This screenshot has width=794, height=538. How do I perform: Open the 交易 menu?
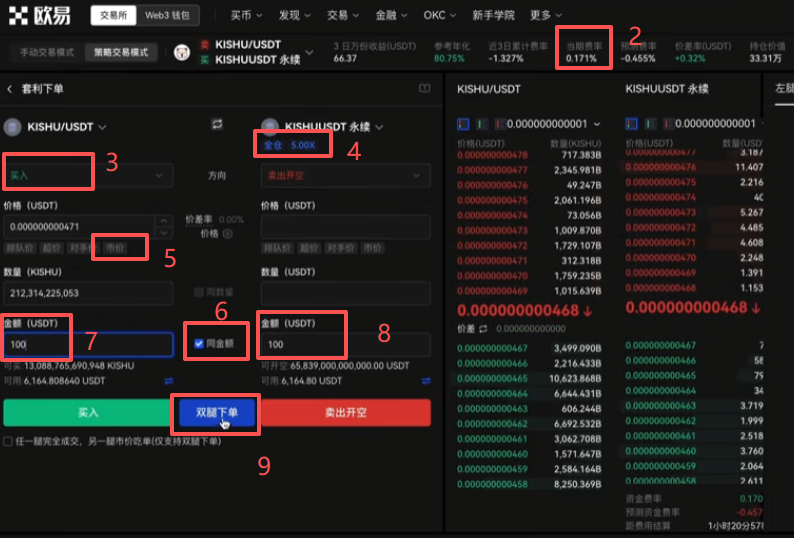coord(342,15)
